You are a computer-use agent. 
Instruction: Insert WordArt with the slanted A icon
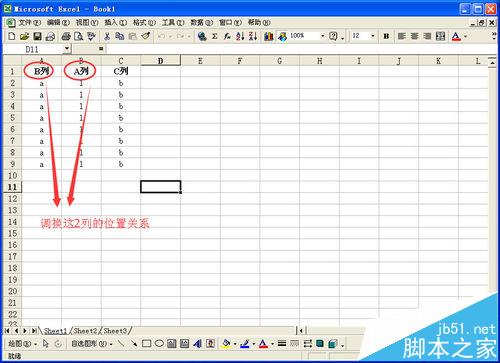point(197,344)
